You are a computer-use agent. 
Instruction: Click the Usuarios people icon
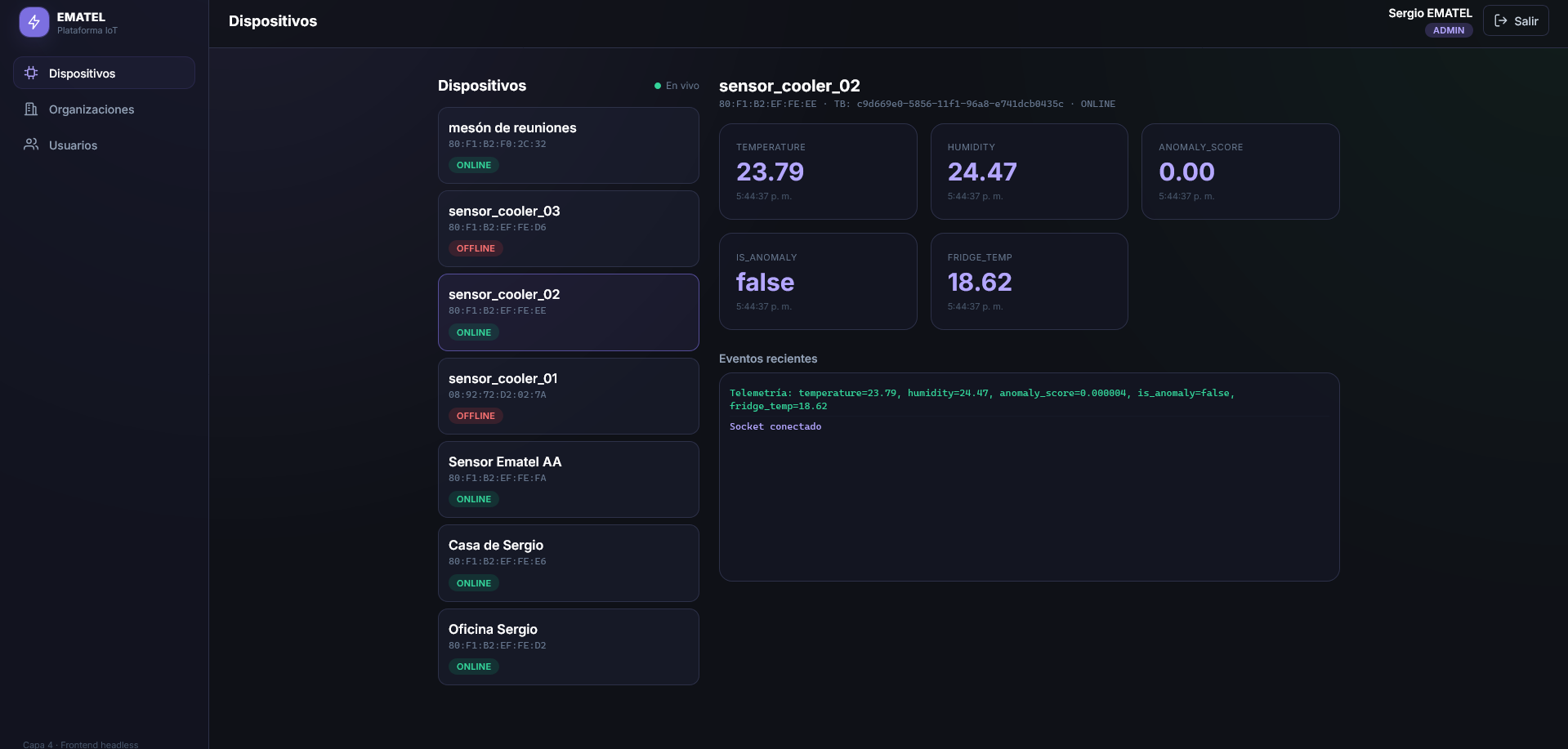[31, 145]
